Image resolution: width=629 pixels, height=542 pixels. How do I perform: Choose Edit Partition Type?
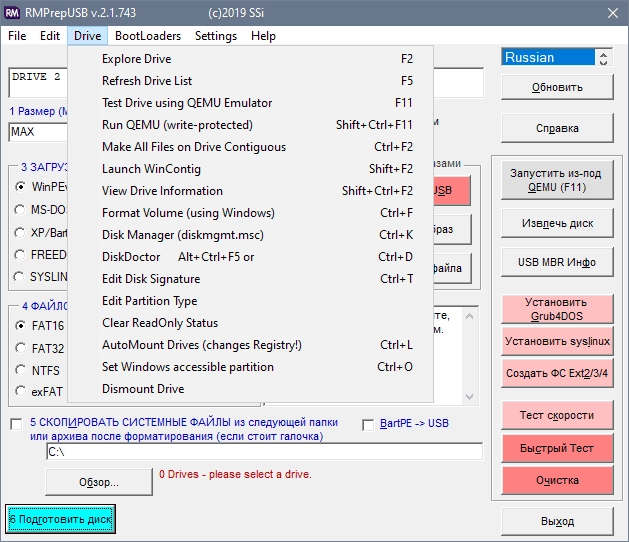(x=251, y=301)
